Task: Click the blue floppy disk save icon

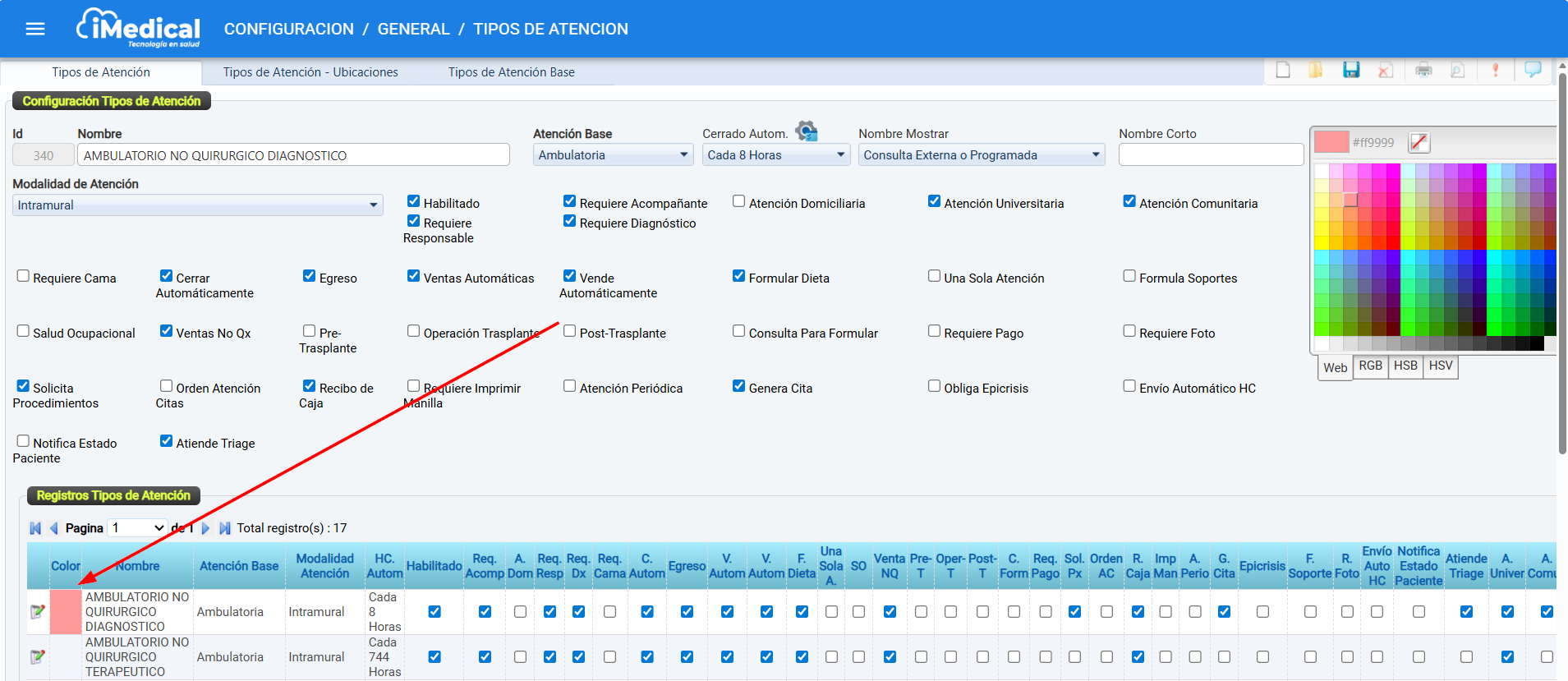Action: click(x=1351, y=71)
